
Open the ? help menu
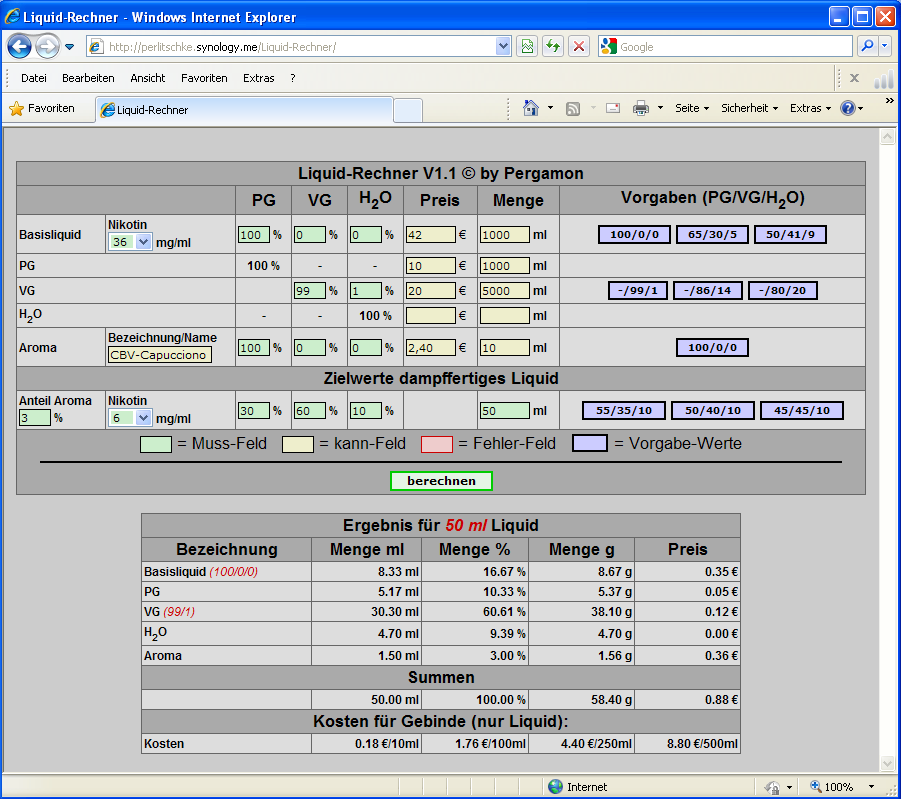tap(292, 78)
